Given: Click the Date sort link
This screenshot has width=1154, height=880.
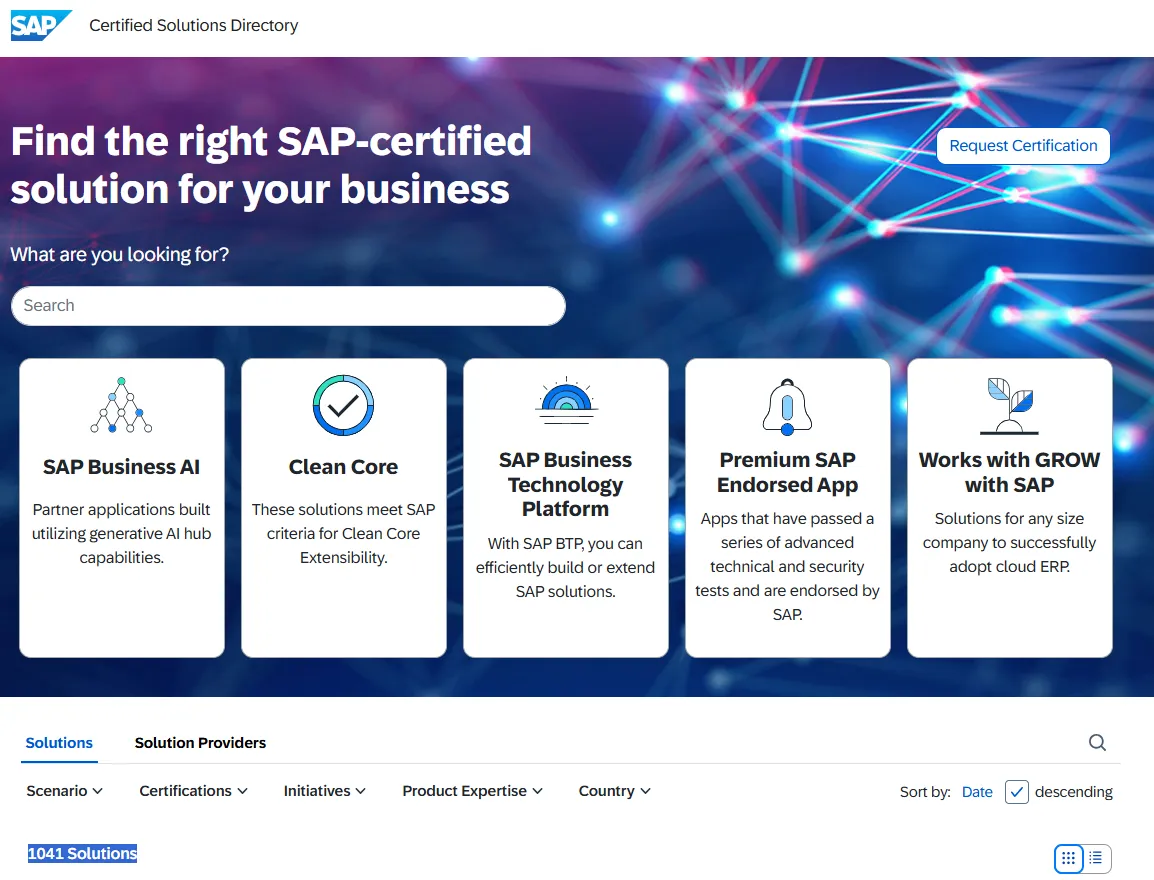Looking at the screenshot, I should click(x=977, y=792).
